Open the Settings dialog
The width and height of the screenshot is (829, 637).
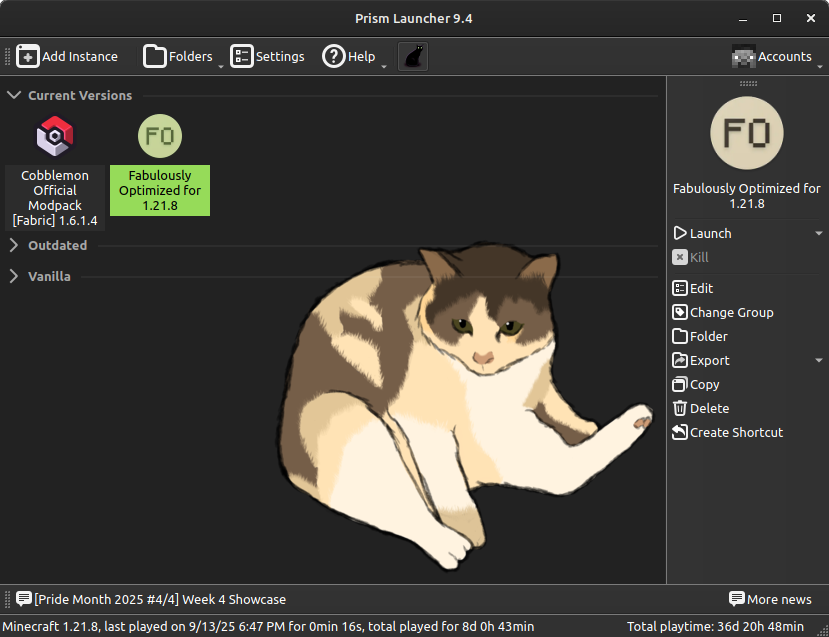click(x=267, y=57)
